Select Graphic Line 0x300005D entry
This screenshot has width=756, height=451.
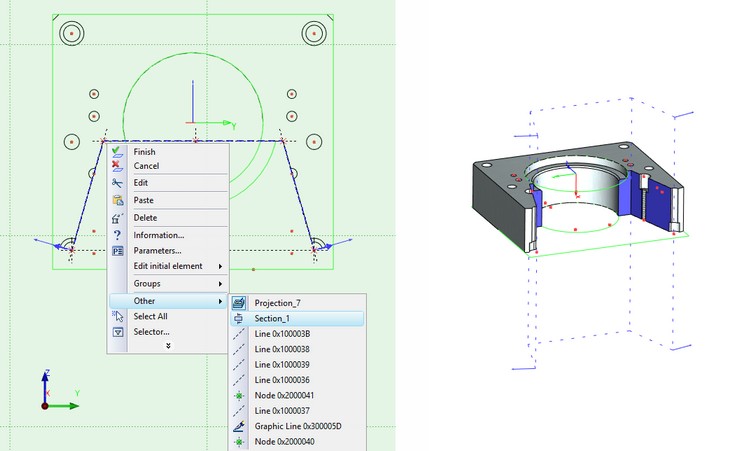click(x=297, y=426)
